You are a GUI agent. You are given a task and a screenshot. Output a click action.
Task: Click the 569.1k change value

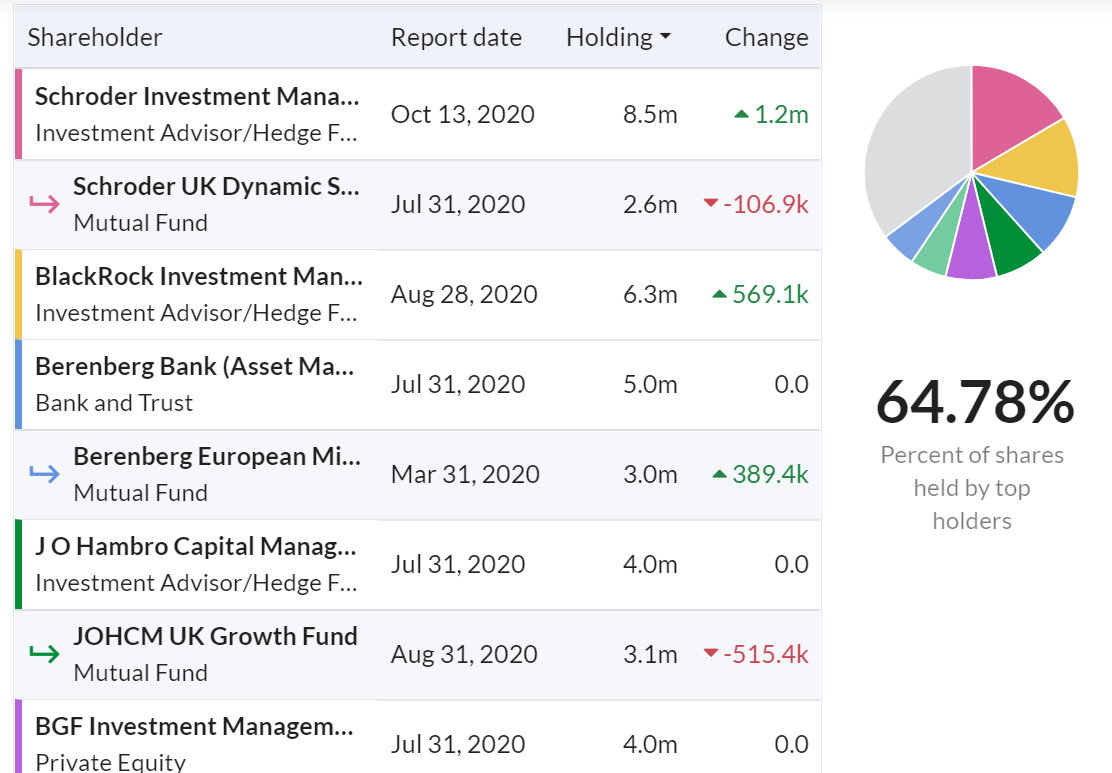tap(770, 294)
